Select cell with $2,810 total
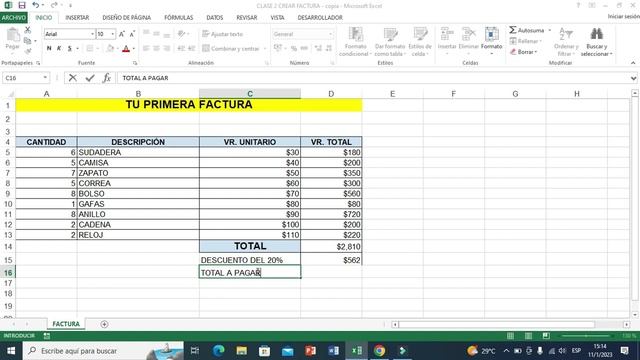The image size is (640, 360). (331, 247)
